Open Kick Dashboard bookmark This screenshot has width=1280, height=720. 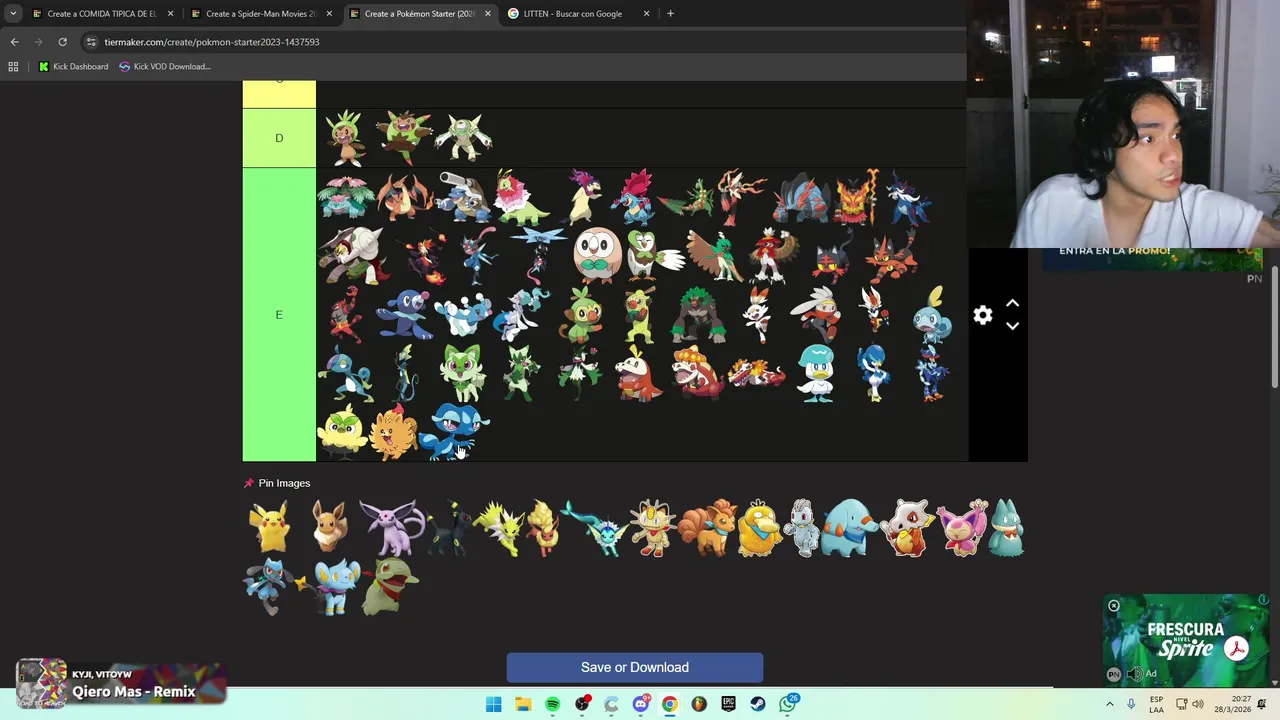click(73, 67)
